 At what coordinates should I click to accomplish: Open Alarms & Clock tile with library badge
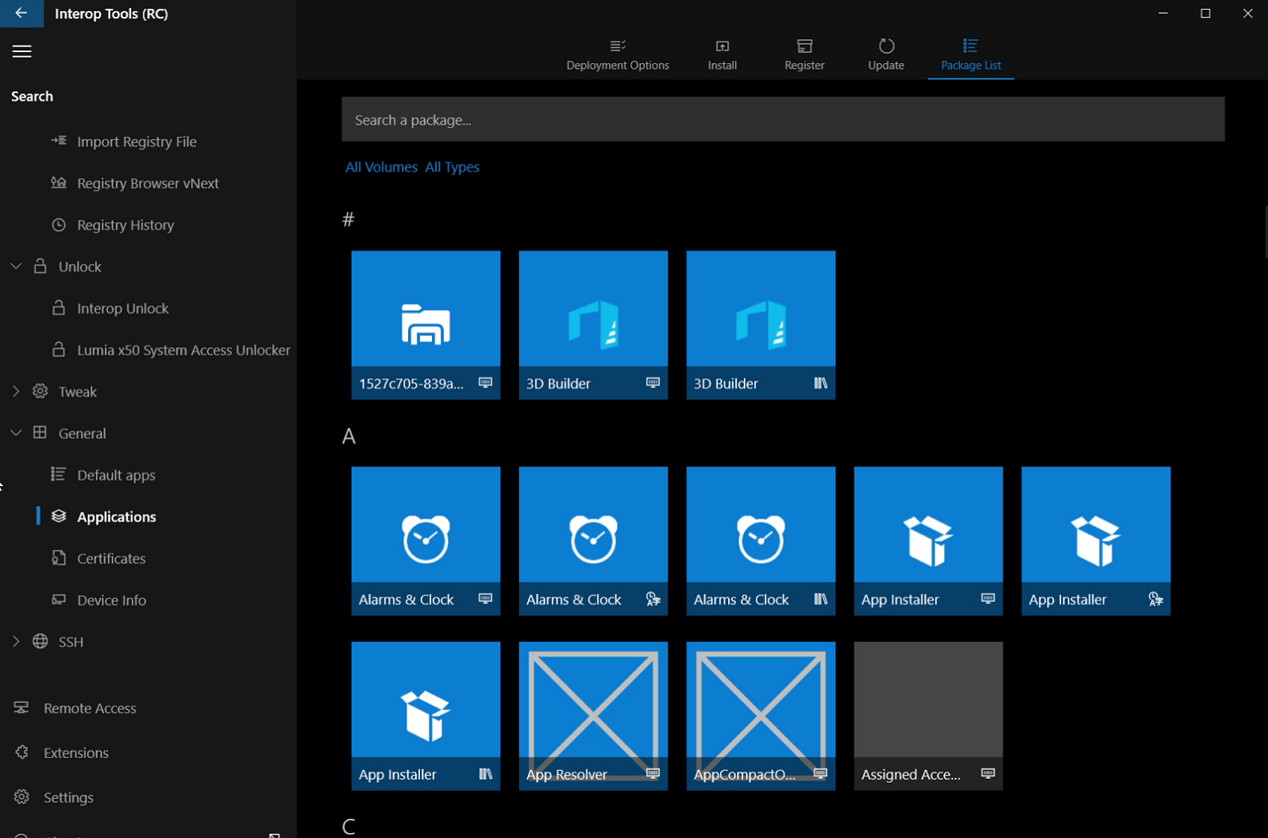click(761, 541)
